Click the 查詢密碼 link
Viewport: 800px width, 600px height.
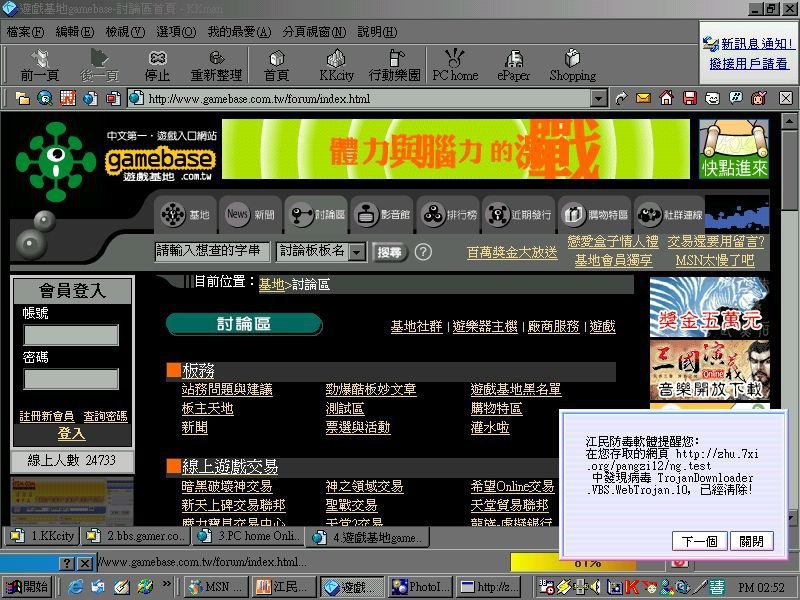(105, 416)
